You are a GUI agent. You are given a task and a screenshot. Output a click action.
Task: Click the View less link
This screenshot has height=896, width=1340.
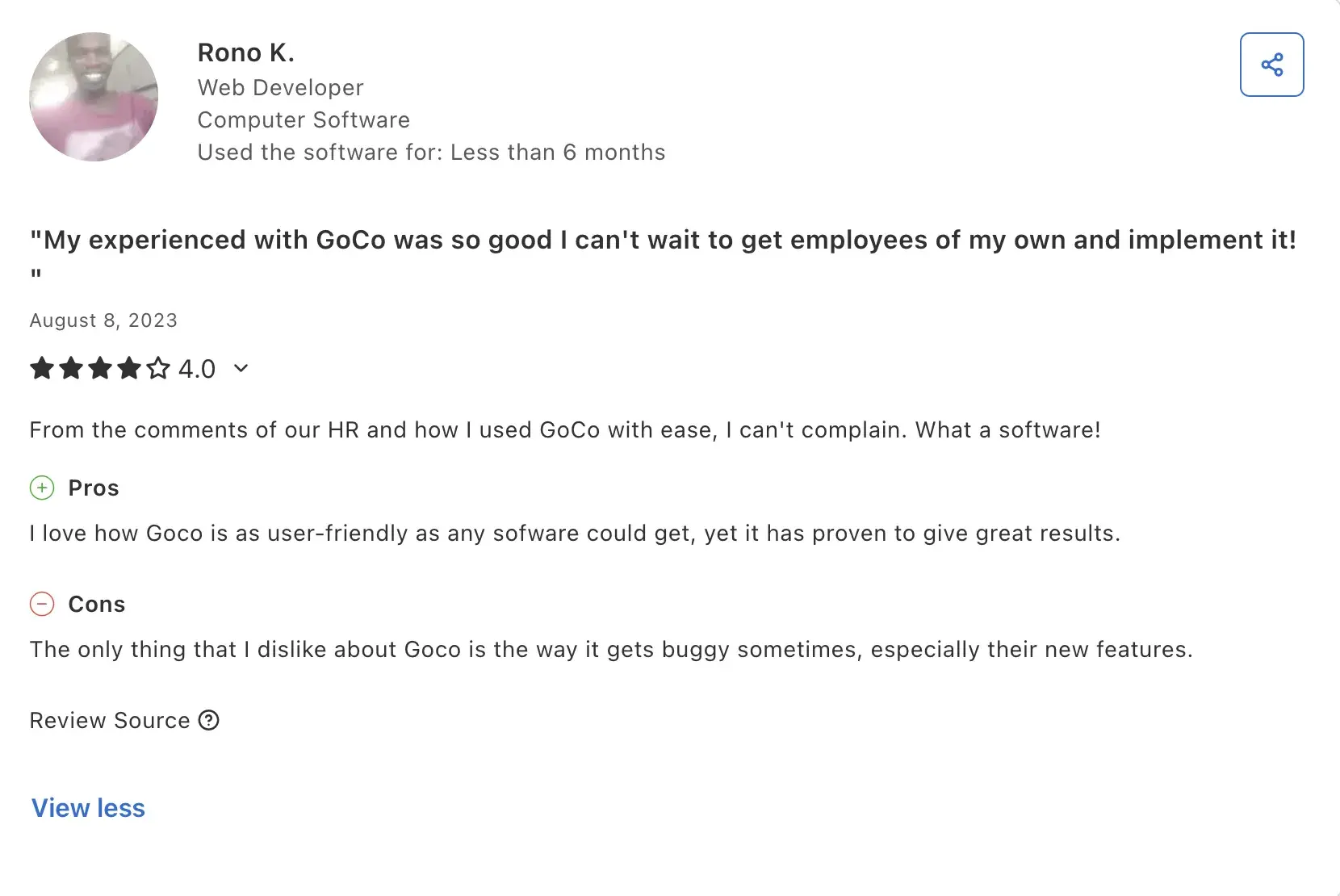click(x=87, y=807)
